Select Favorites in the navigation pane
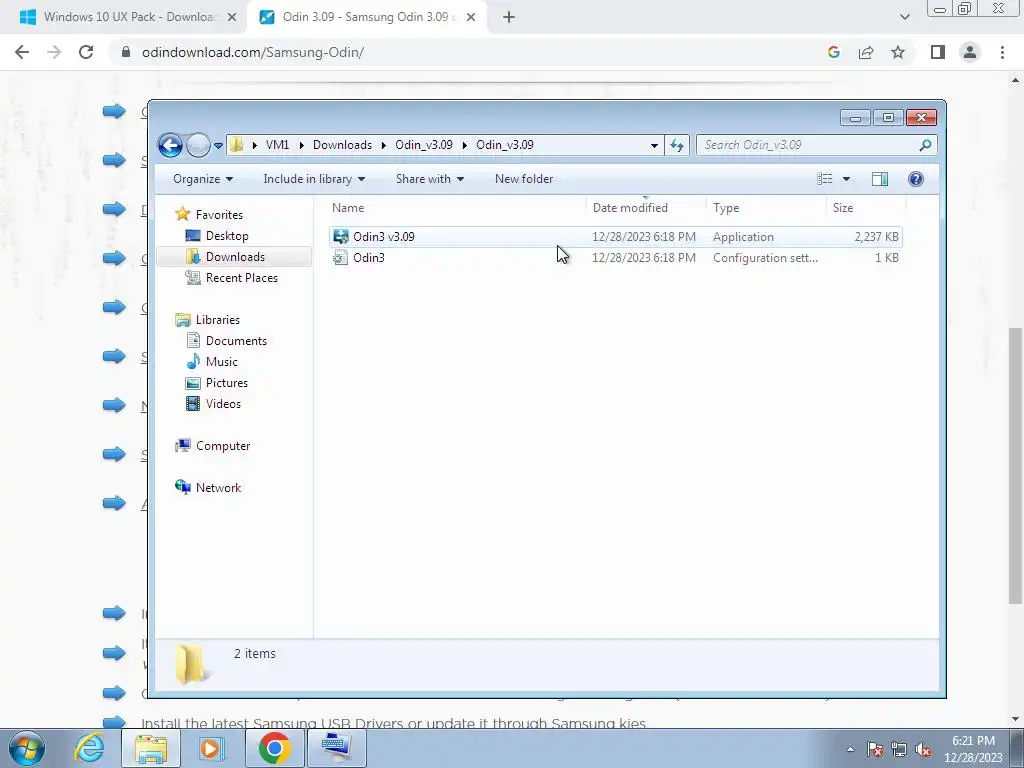The height and width of the screenshot is (768, 1024). click(x=219, y=215)
